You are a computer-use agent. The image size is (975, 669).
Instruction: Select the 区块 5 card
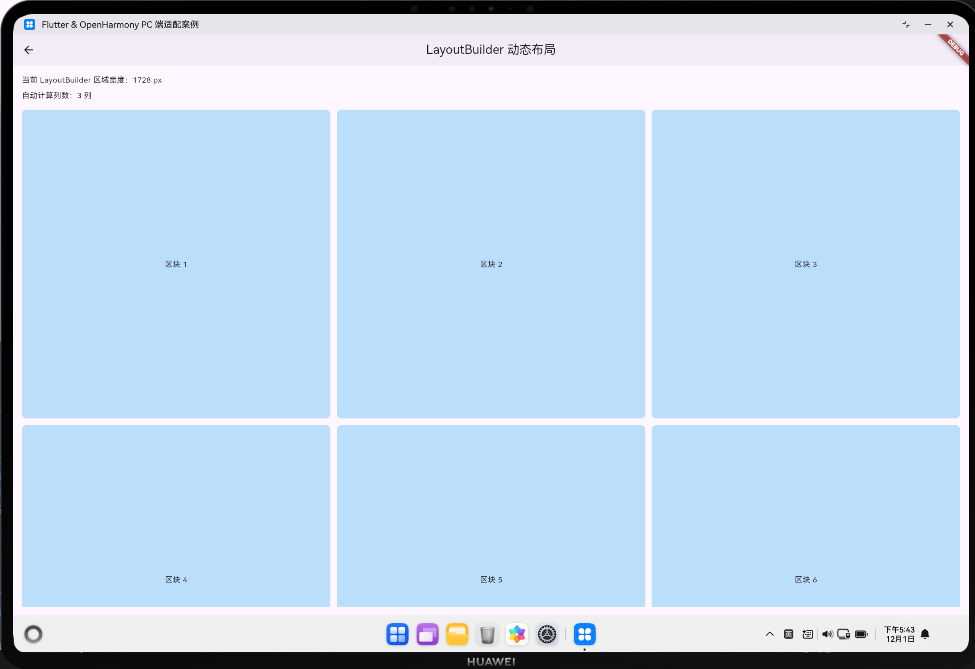click(491, 516)
